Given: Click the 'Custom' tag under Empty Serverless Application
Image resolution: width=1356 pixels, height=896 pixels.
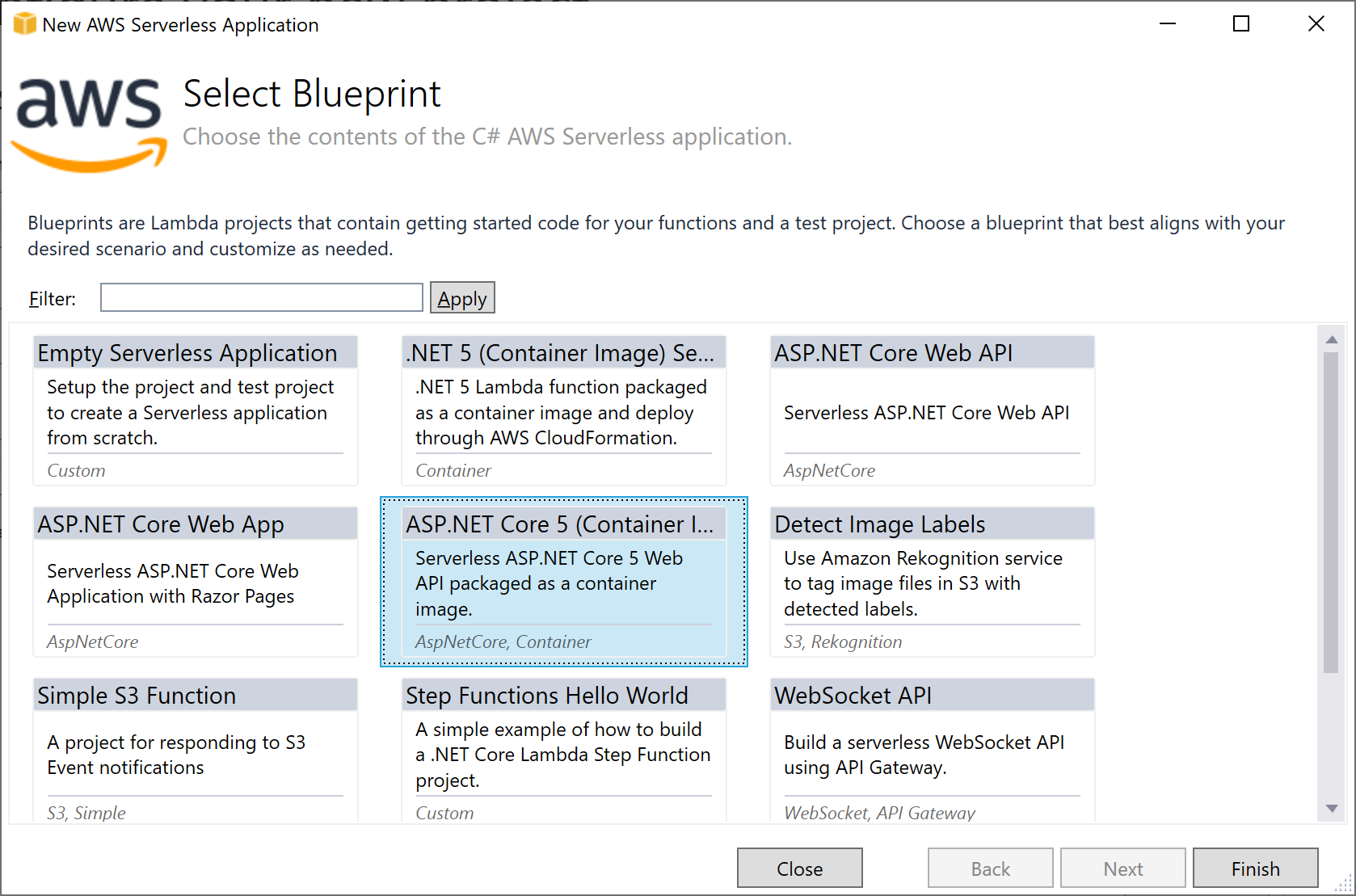Looking at the screenshot, I should click(76, 470).
